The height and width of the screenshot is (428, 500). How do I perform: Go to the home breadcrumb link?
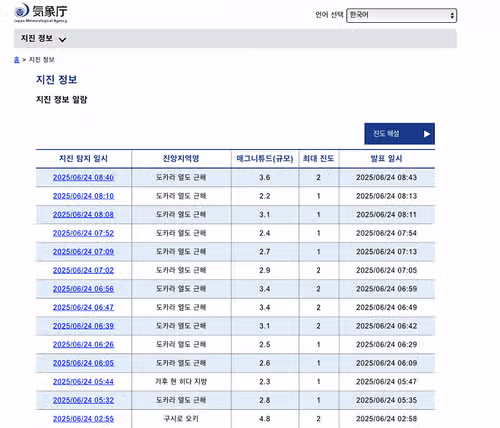click(x=17, y=60)
